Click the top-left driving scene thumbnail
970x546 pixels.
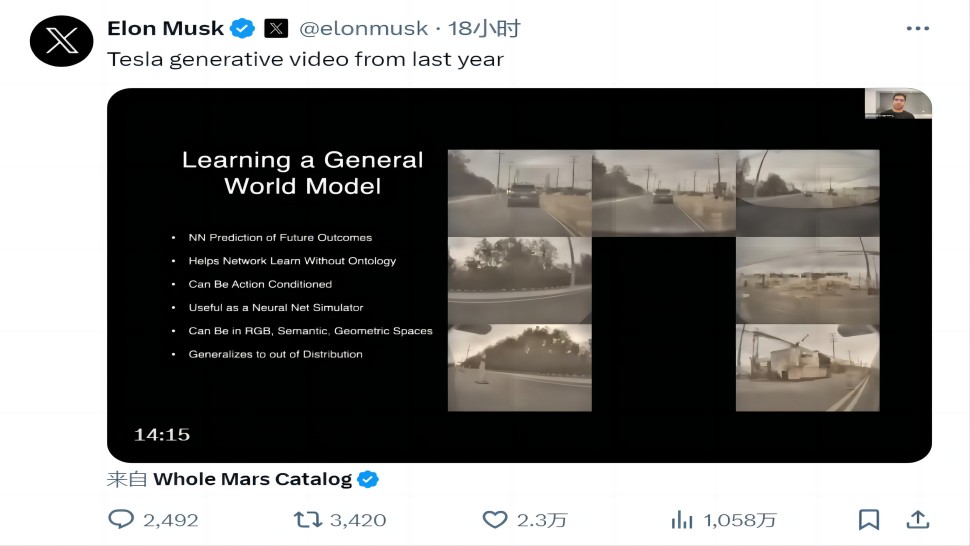(519, 193)
